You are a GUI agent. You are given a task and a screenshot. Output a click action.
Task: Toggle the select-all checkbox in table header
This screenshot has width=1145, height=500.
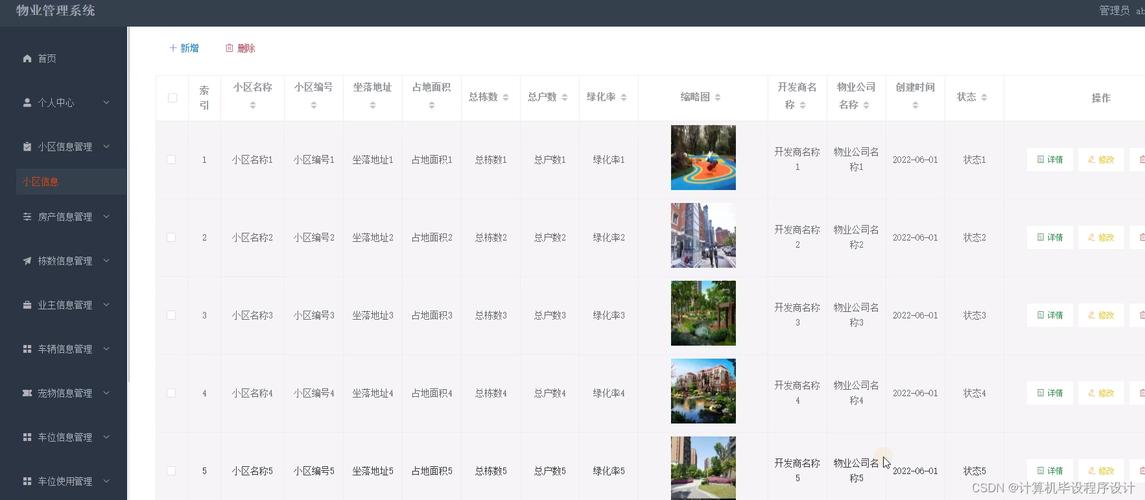(172, 97)
